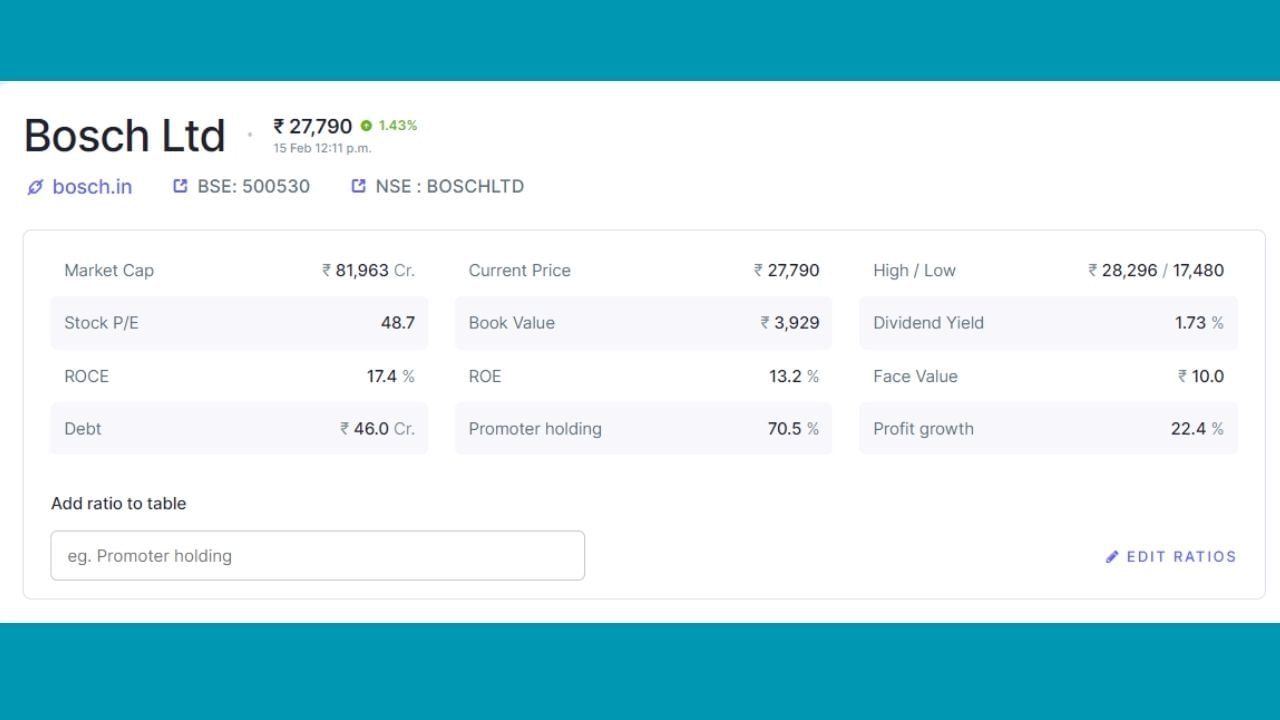
Task: Select the Market Cap label
Action: (x=109, y=270)
